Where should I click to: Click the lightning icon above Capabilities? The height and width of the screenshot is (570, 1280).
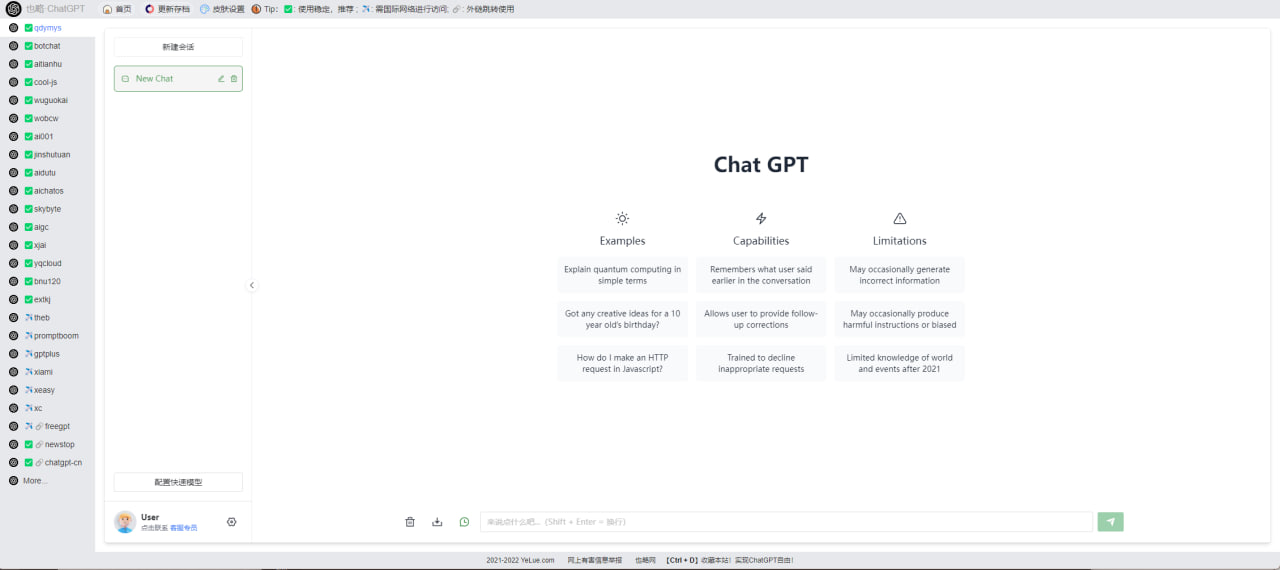click(761, 218)
